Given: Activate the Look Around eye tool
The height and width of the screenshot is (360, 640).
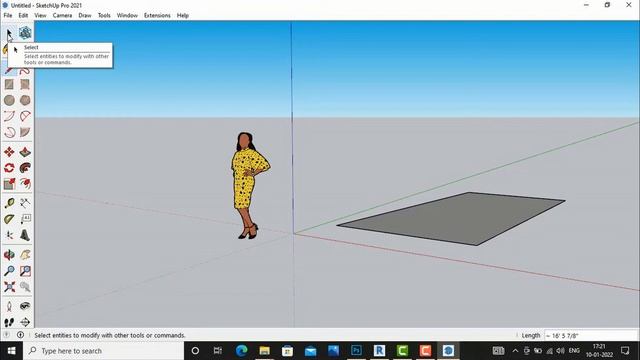Looking at the screenshot, I should [25, 306].
